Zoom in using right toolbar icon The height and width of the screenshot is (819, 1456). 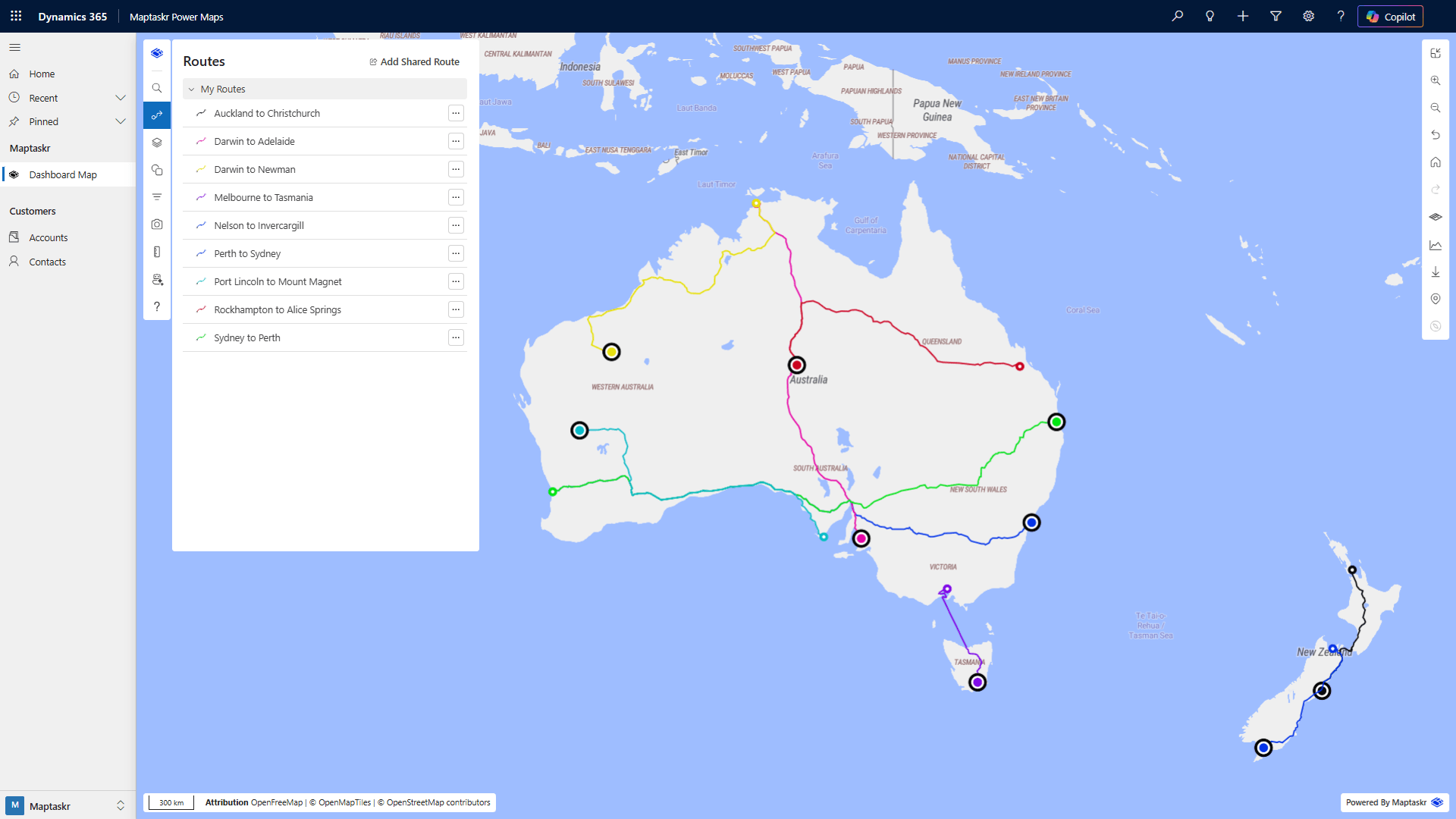pyautogui.click(x=1436, y=80)
